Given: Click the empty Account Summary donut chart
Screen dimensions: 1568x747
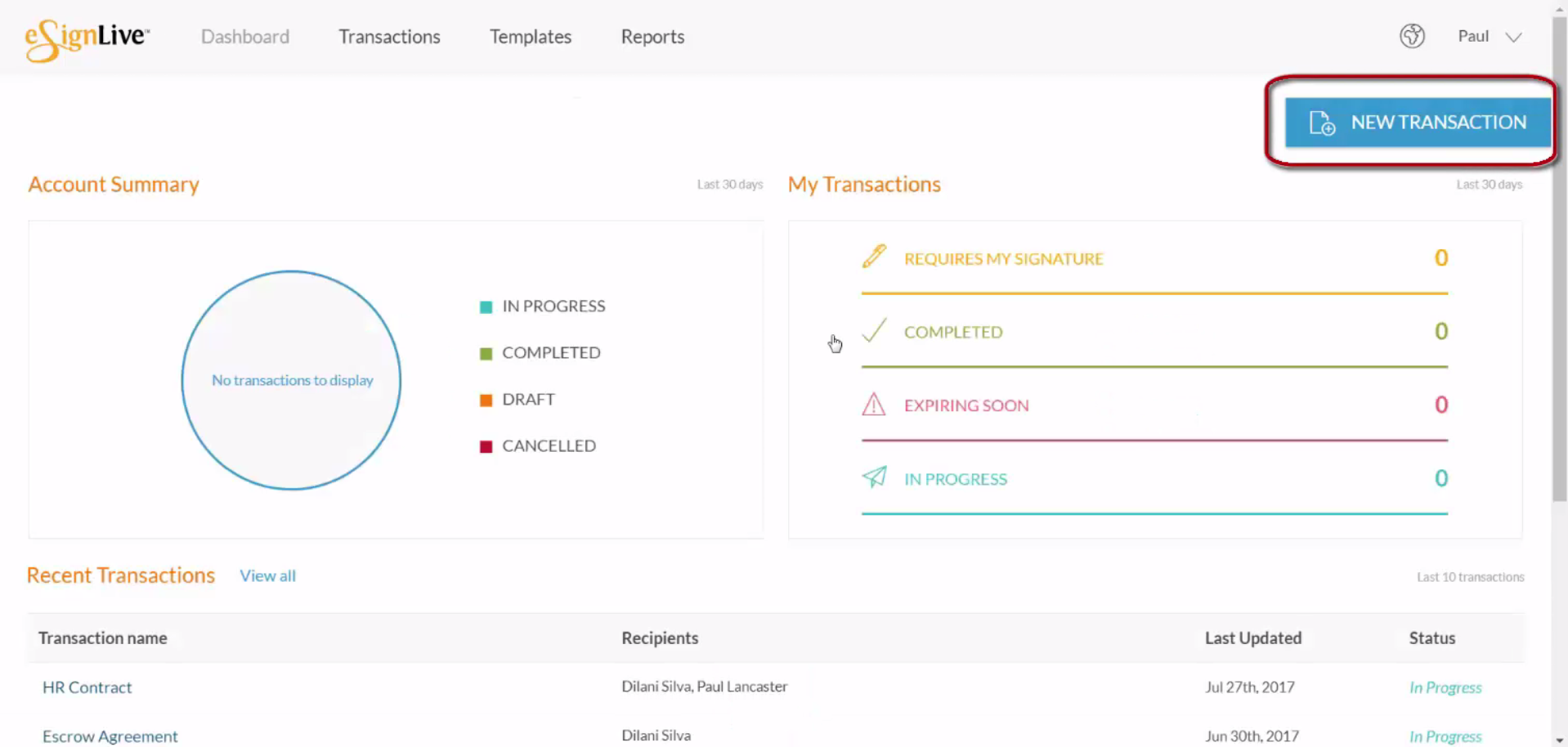Looking at the screenshot, I should tap(291, 380).
